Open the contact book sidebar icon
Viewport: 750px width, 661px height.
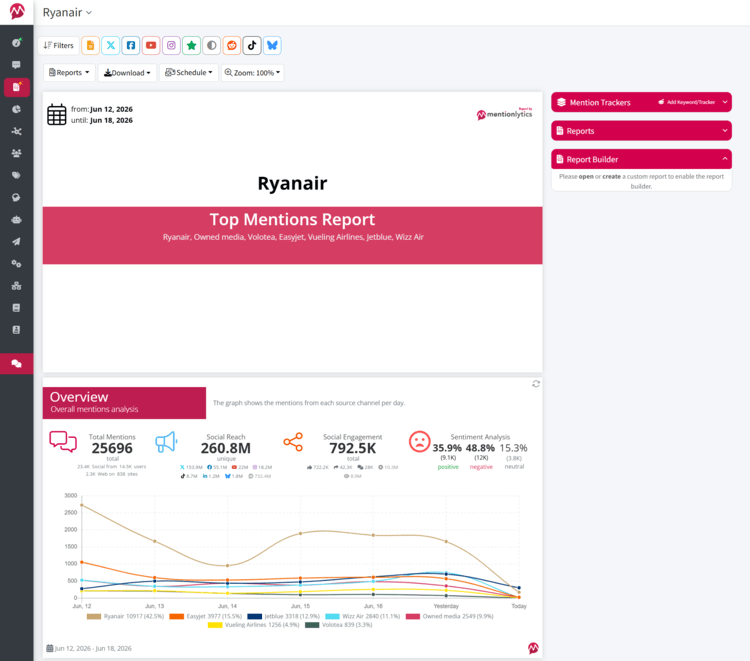(16, 330)
